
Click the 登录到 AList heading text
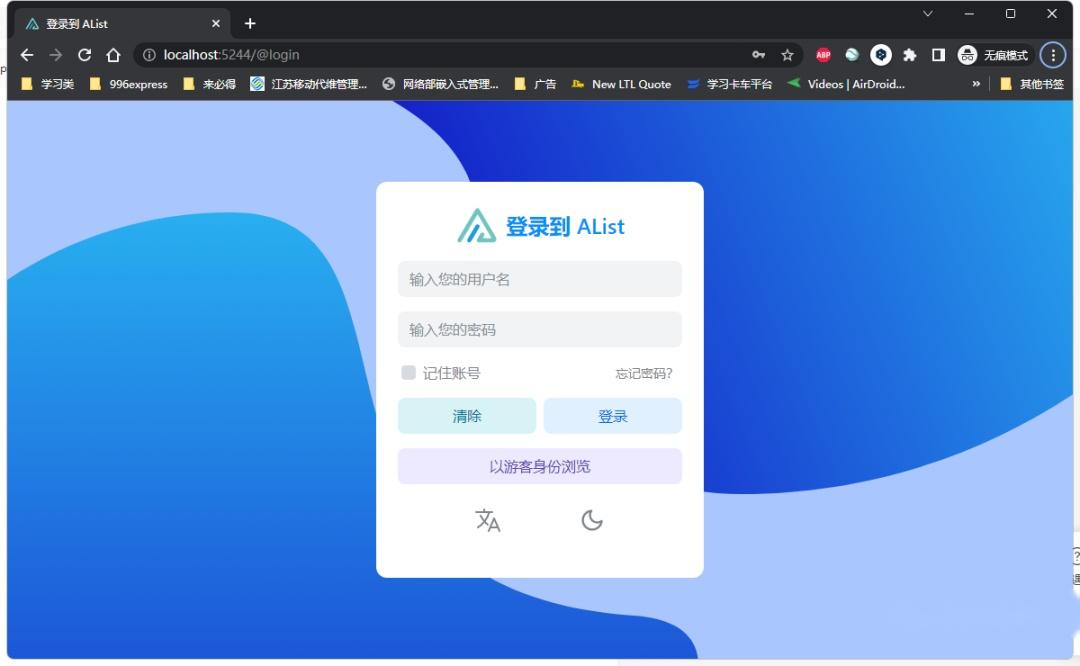[x=565, y=227]
